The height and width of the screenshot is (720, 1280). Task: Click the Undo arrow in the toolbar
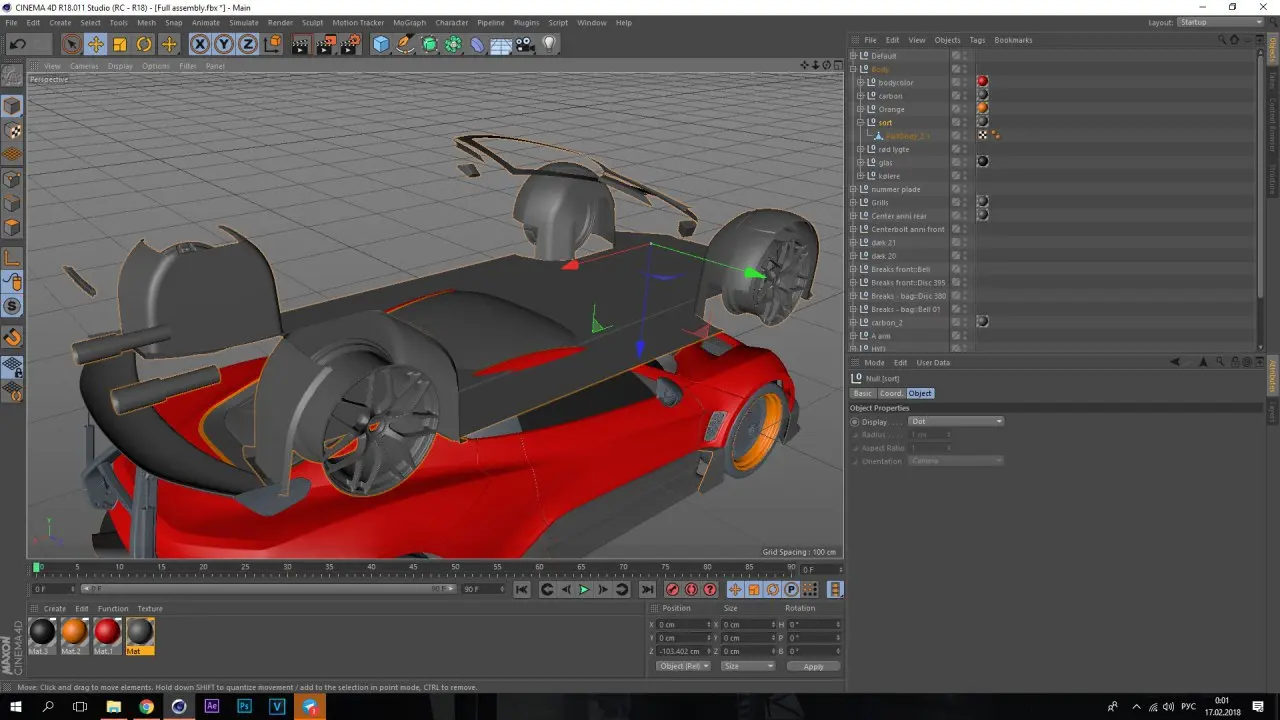click(17, 44)
